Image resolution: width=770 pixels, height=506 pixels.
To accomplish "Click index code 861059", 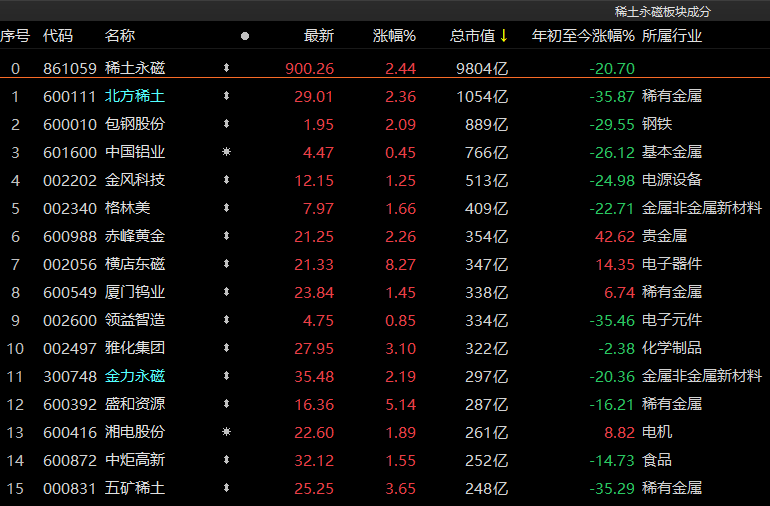I will (x=70, y=69).
